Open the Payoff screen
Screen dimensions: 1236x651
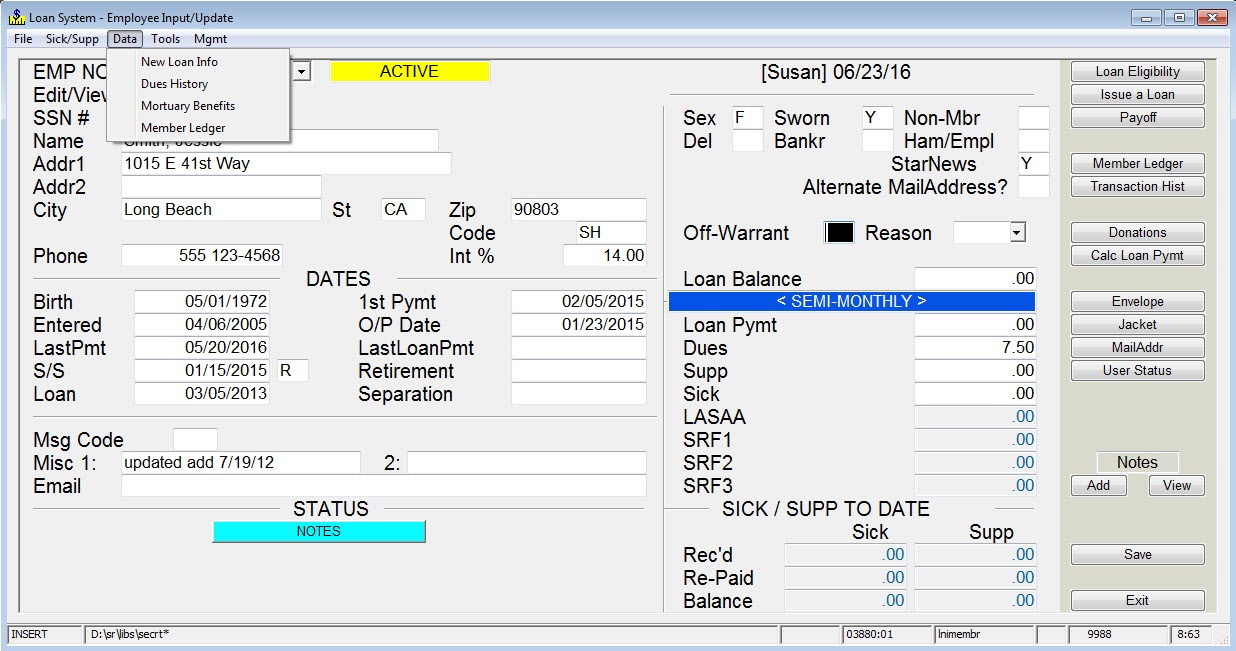[1137, 117]
